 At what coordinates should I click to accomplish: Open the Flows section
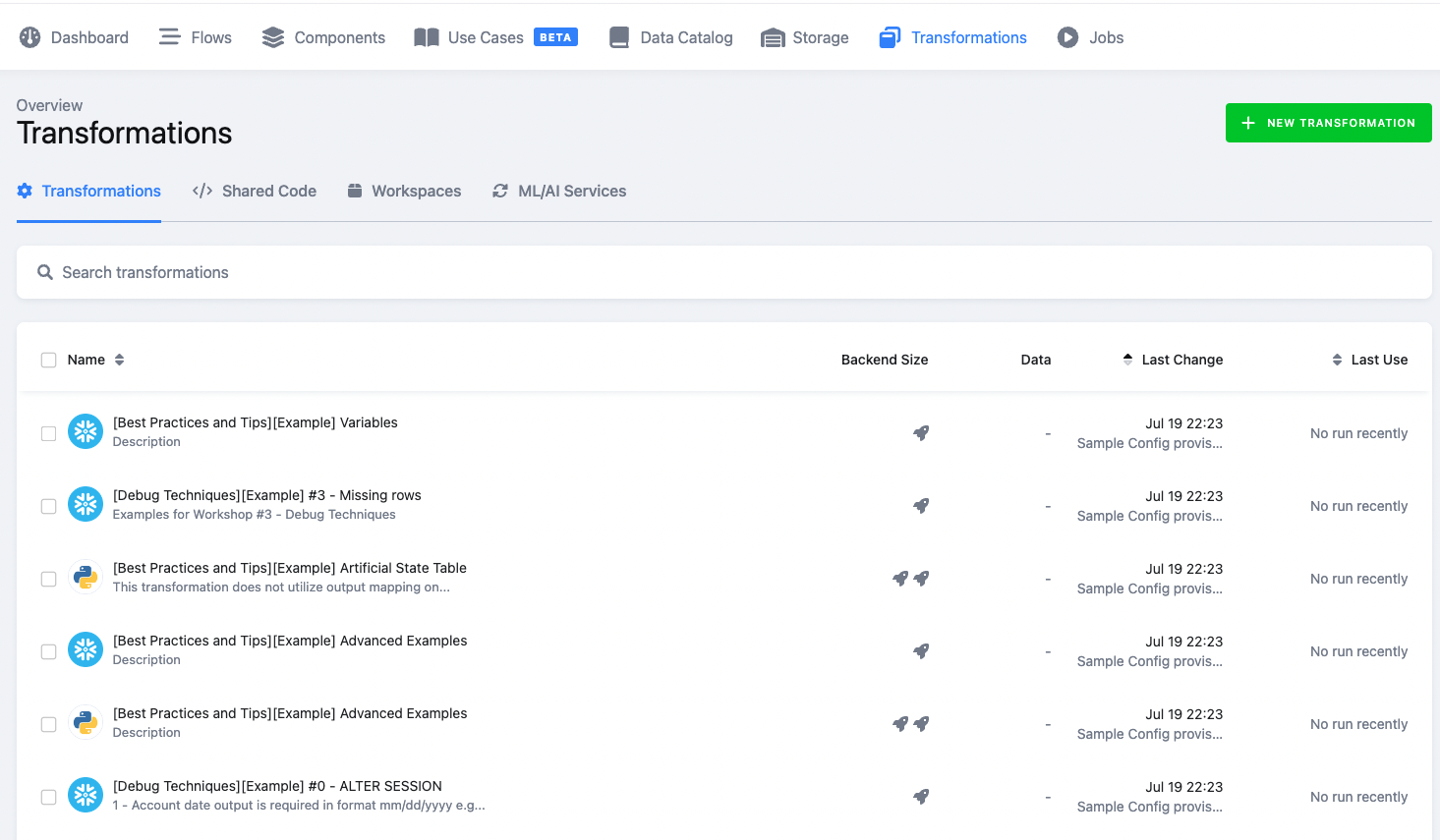[195, 36]
